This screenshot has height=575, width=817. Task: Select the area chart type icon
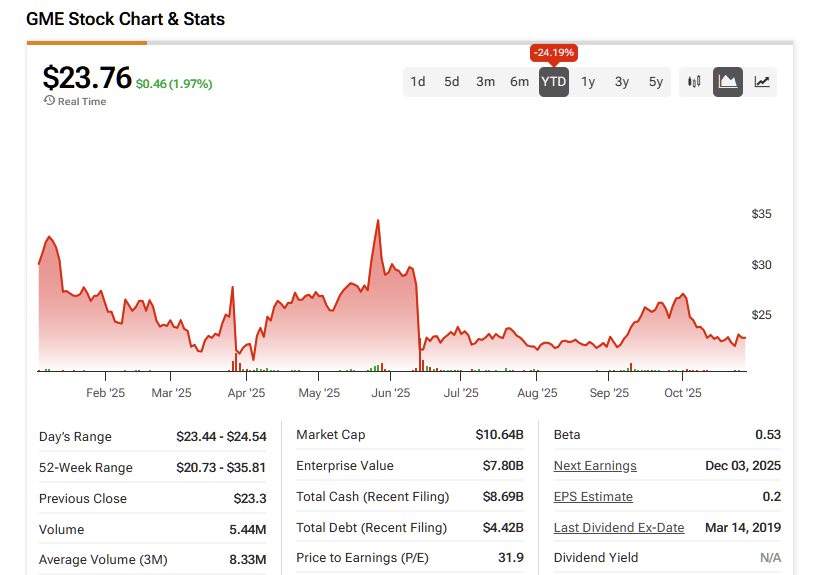pos(728,82)
